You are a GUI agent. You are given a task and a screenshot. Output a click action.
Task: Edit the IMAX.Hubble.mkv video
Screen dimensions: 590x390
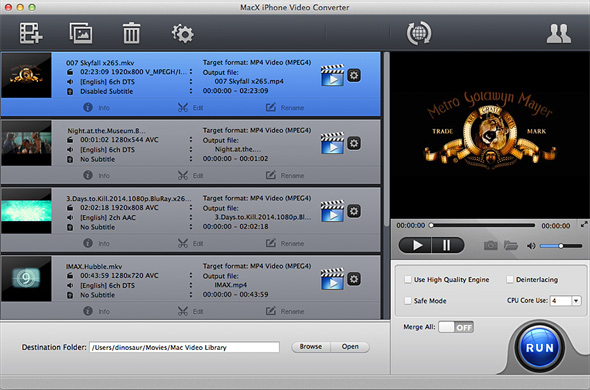coord(190,311)
